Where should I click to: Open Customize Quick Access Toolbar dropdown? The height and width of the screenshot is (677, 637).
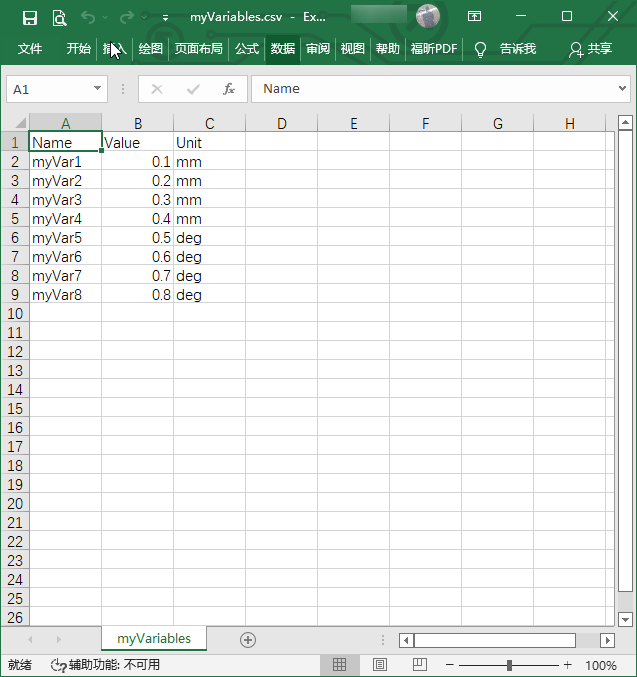tap(165, 18)
